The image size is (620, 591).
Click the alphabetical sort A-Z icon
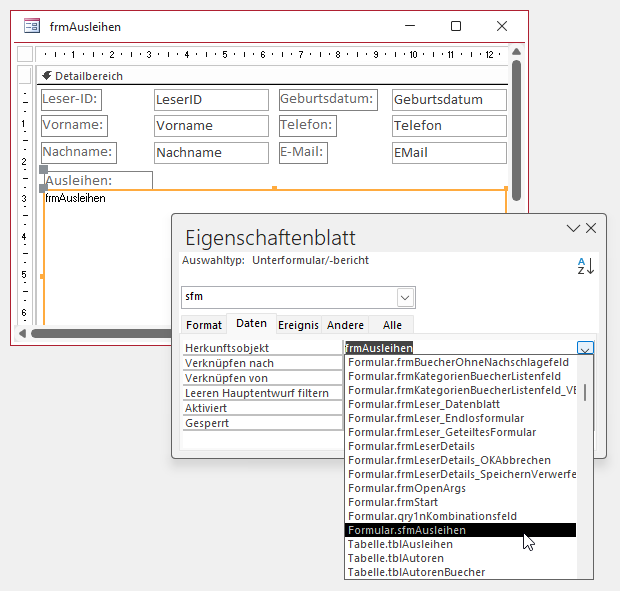[586, 267]
